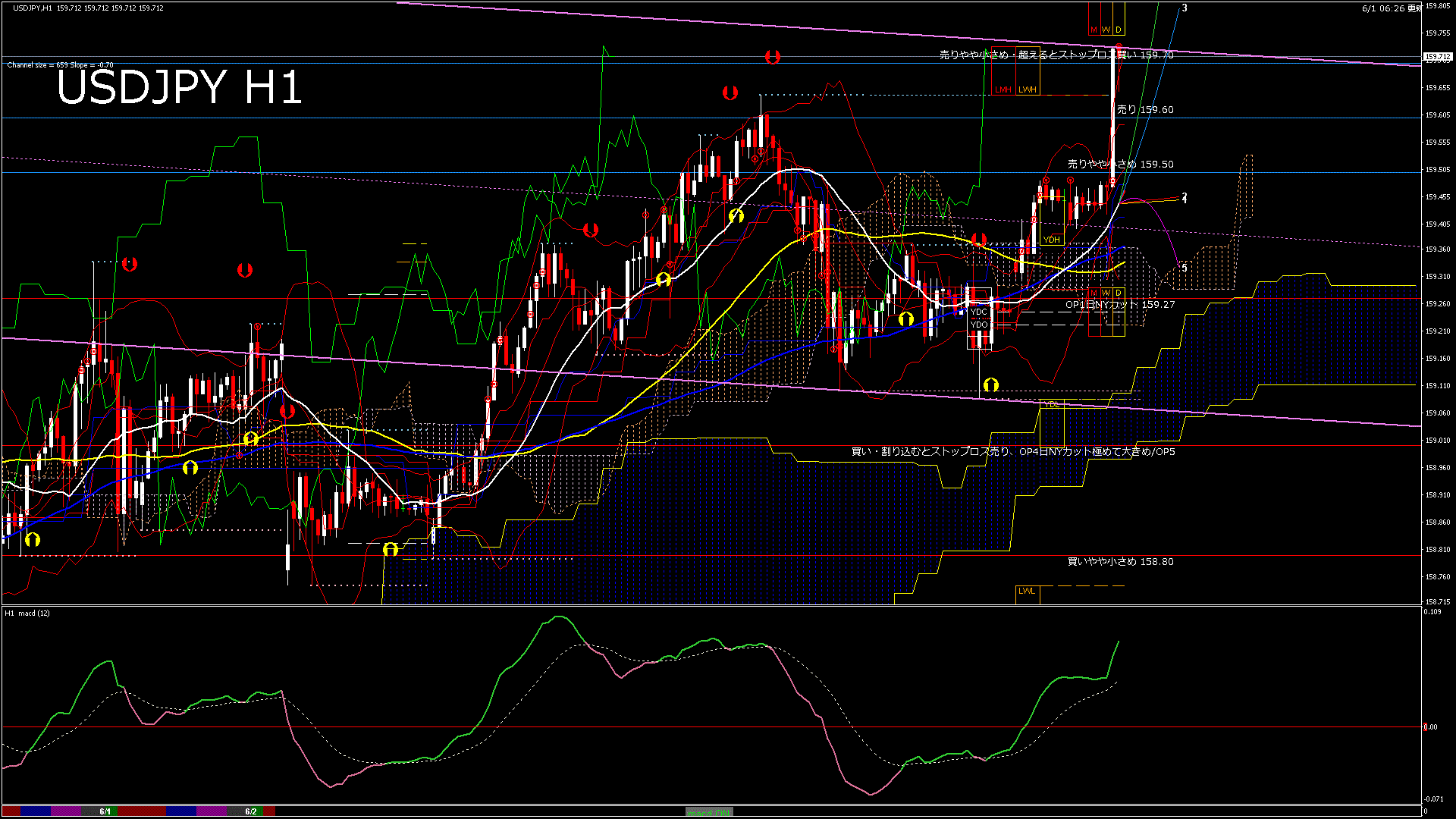Select the 'OP1日NYカット 159.27' label
This screenshot has width=1456, height=819.
point(1120,305)
